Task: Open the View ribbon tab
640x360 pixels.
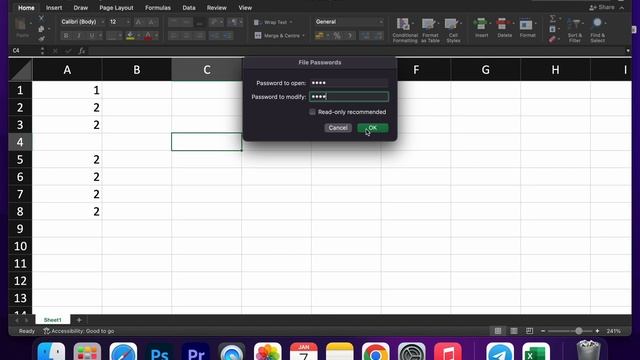Action: click(x=245, y=8)
